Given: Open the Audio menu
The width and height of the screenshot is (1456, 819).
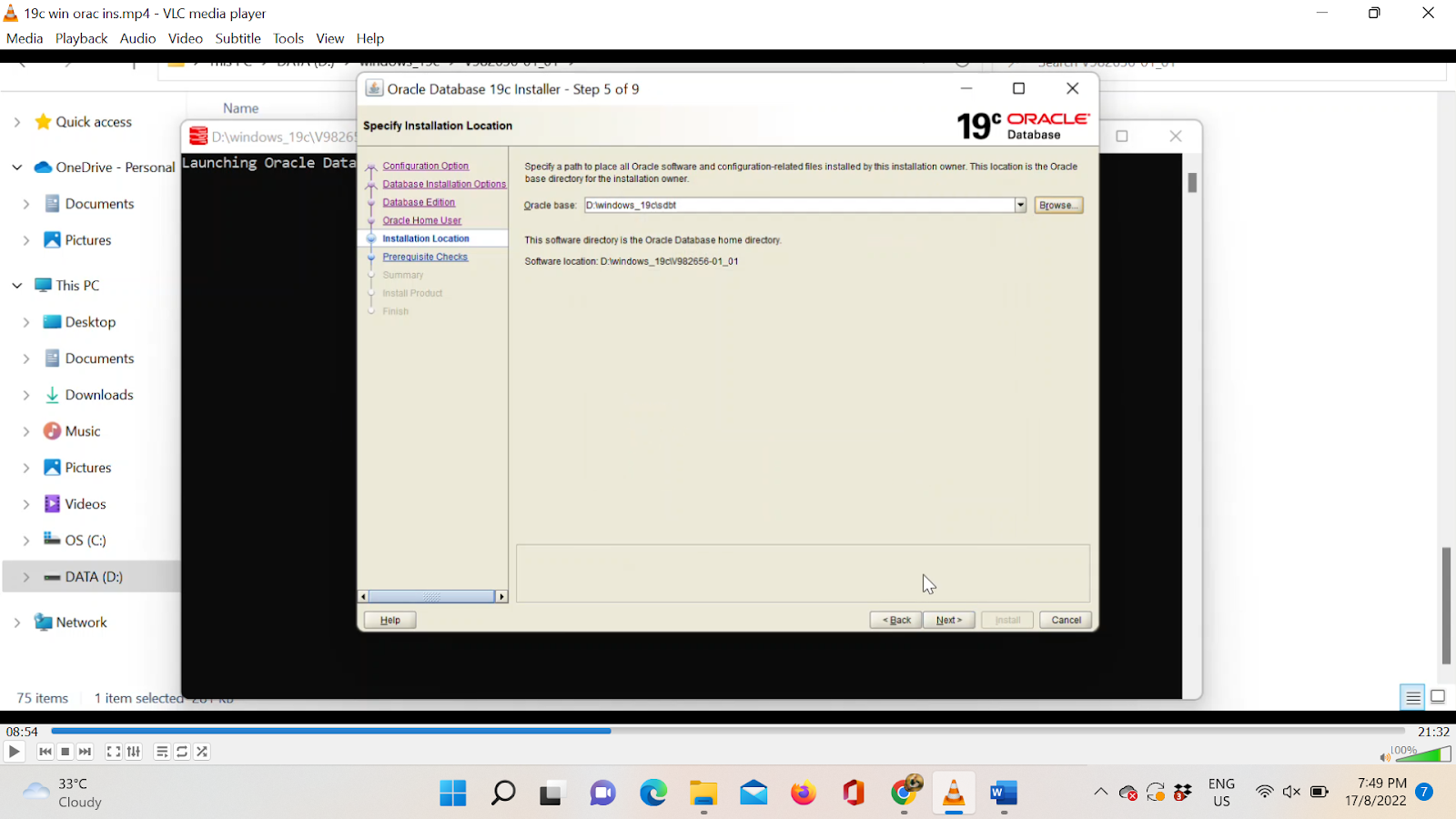Looking at the screenshot, I should [x=137, y=38].
